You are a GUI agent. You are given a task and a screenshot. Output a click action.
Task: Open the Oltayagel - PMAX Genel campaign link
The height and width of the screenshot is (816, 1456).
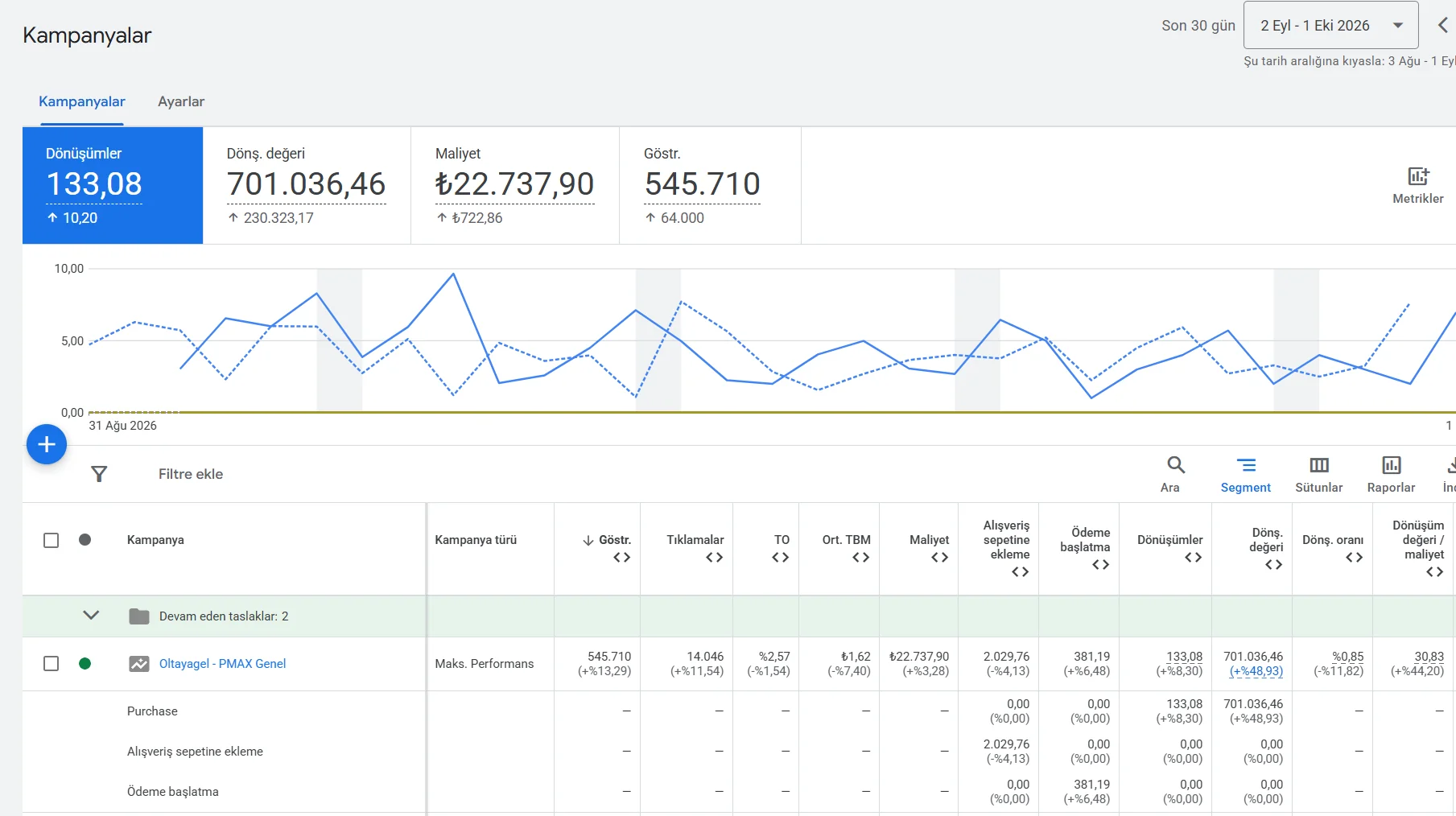click(x=222, y=664)
